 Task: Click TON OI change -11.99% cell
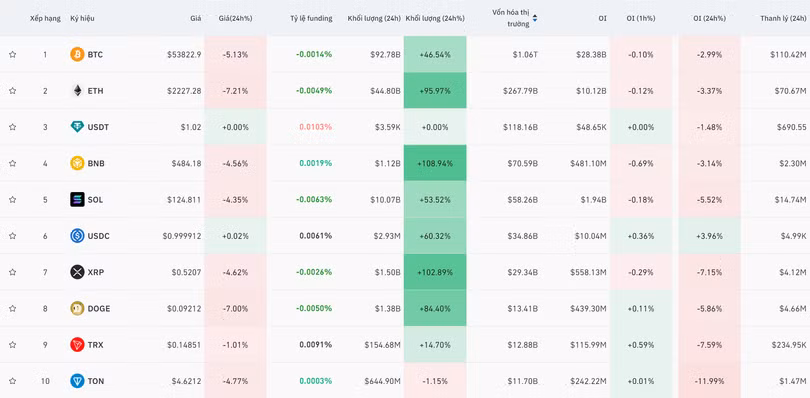coord(709,381)
